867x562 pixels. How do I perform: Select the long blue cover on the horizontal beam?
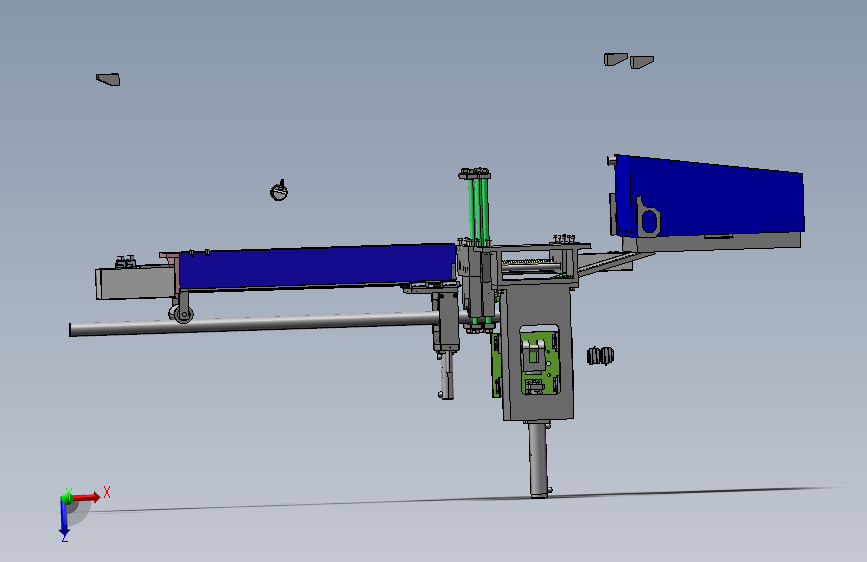point(317,267)
